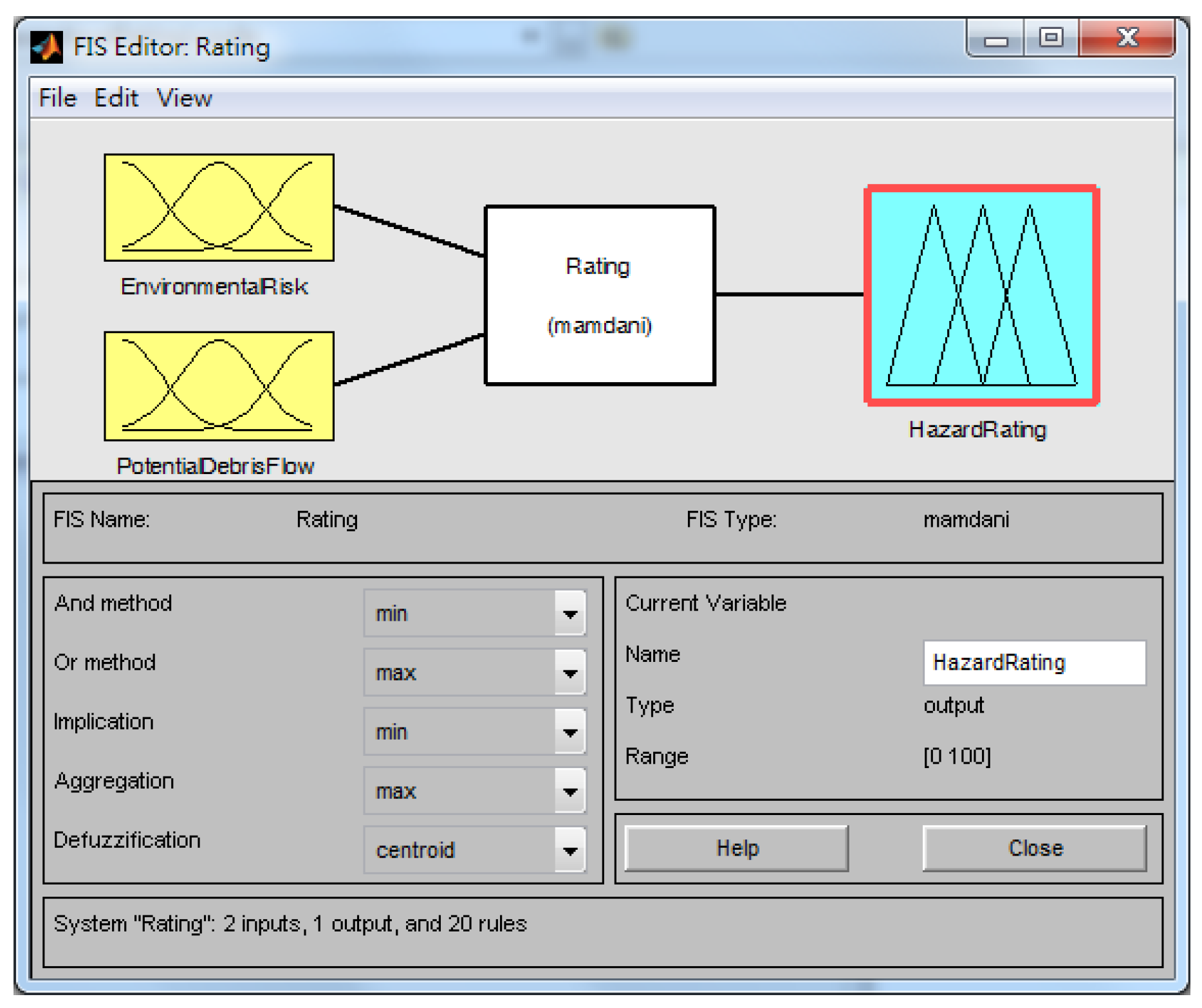The image size is (1202, 1008).
Task: Minimize the FIS Editor window
Action: tap(995, 40)
